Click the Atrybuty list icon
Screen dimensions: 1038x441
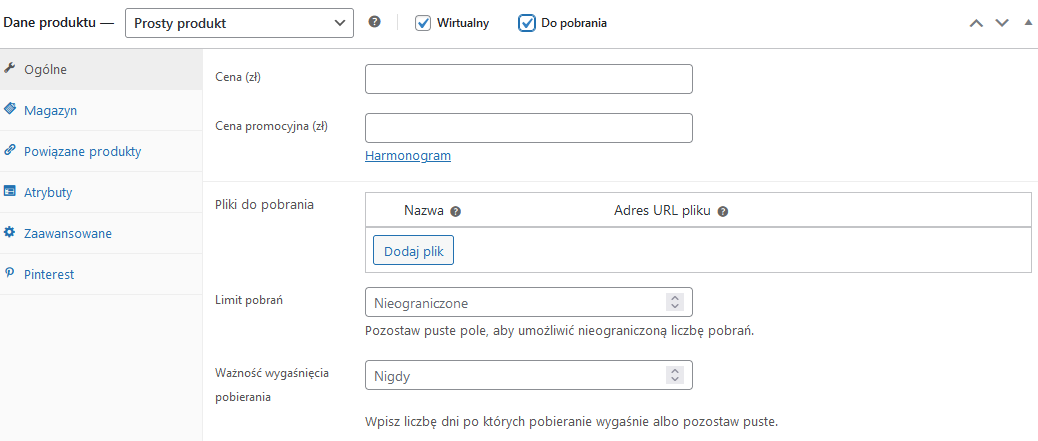click(x=9, y=191)
